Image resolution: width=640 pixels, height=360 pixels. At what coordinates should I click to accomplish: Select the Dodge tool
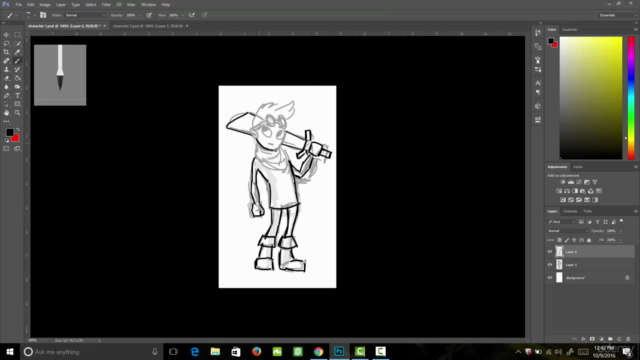[17, 87]
